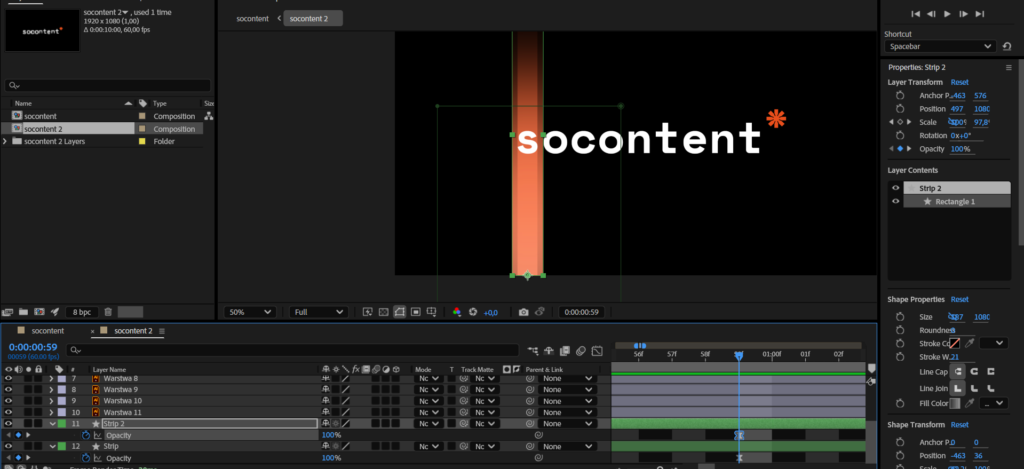The height and width of the screenshot is (469, 1024).
Task: Open the 8 bpc color depth setting
Action: tap(82, 312)
